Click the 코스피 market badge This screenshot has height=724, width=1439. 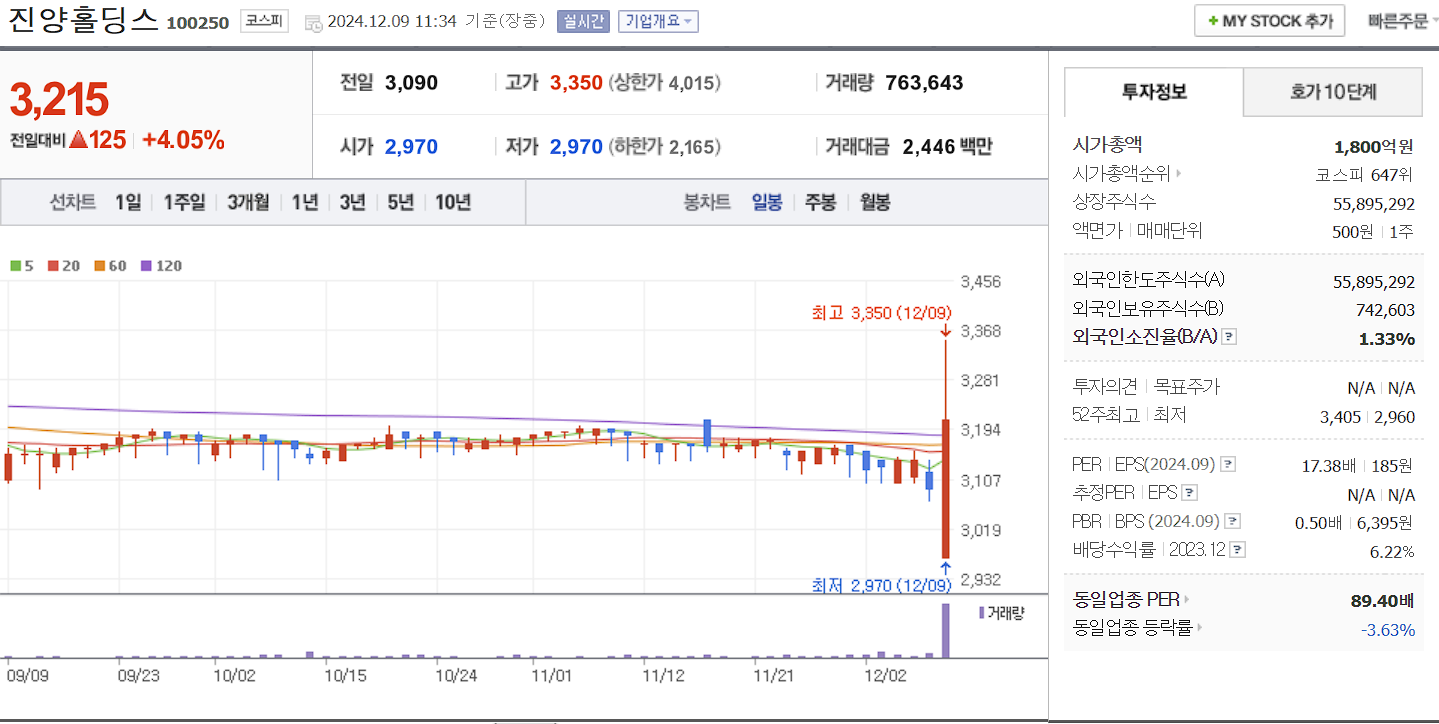tap(264, 21)
